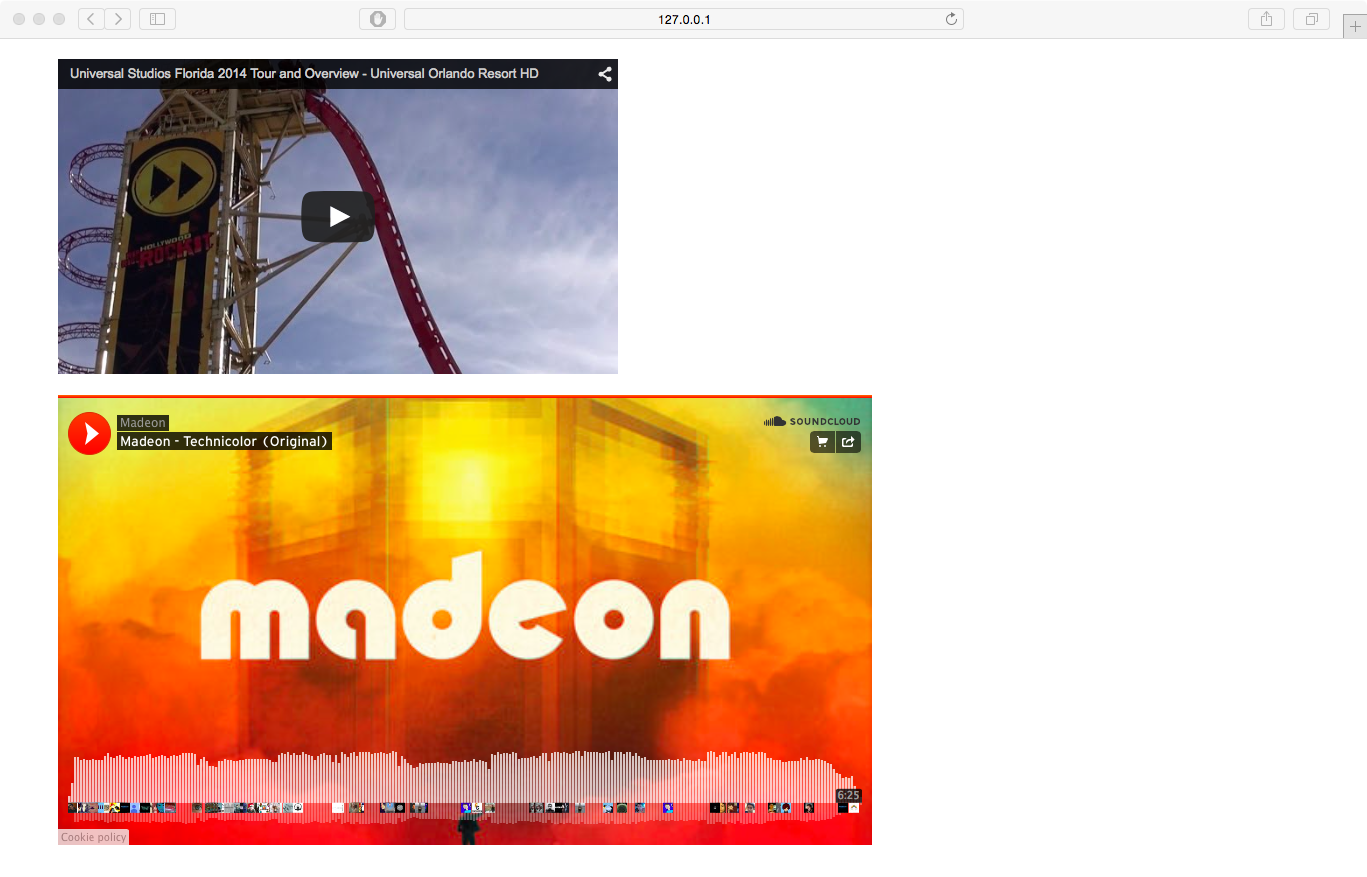The image size is (1367, 877).
Task: Open a new tab with the plus button
Action: [1355, 27]
